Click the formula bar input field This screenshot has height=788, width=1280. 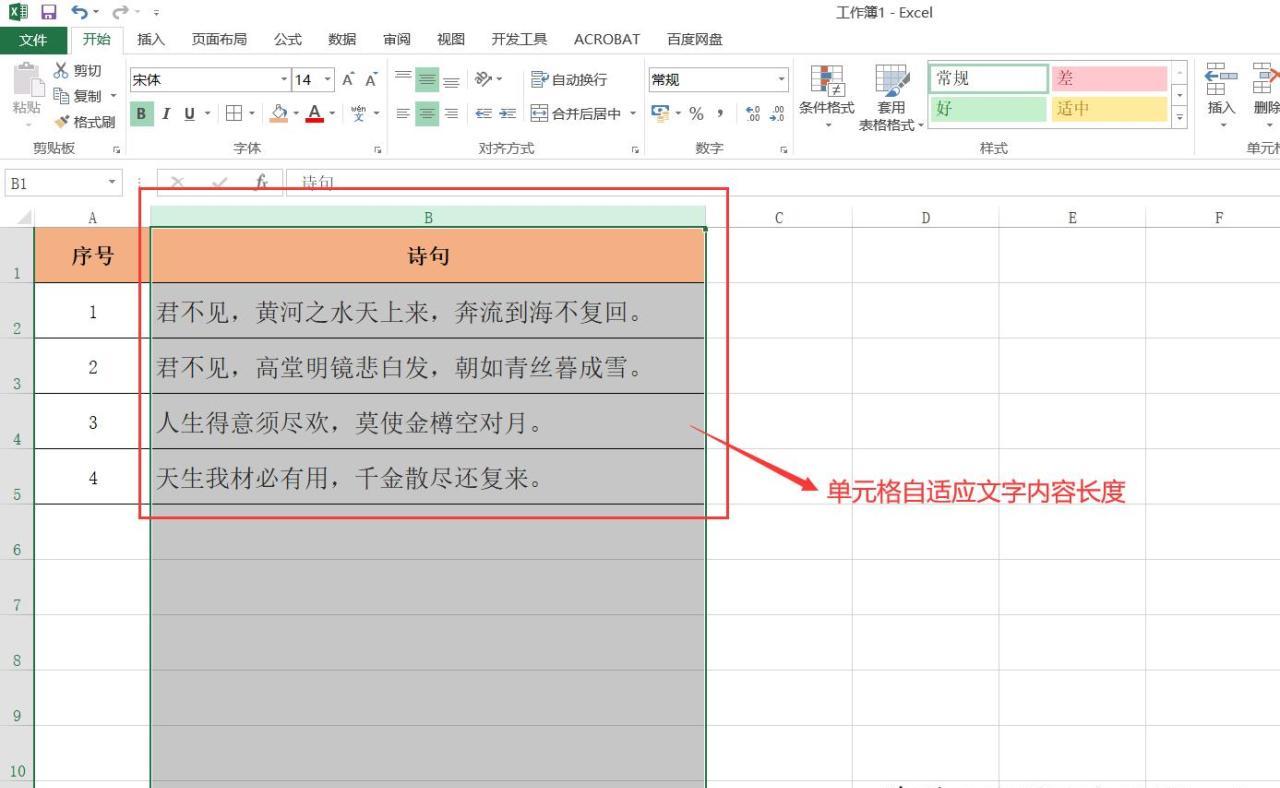click(x=783, y=183)
